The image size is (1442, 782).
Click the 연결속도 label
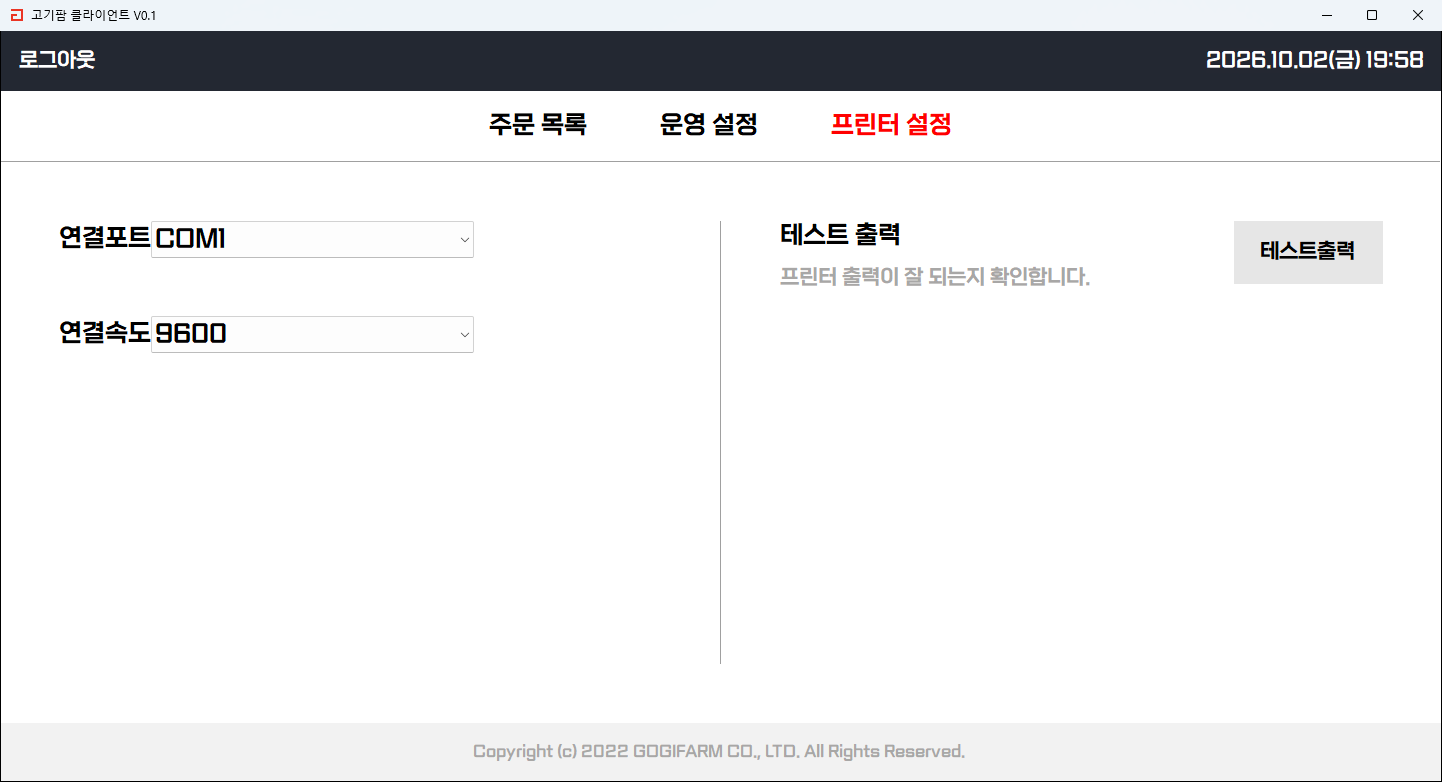coord(105,333)
